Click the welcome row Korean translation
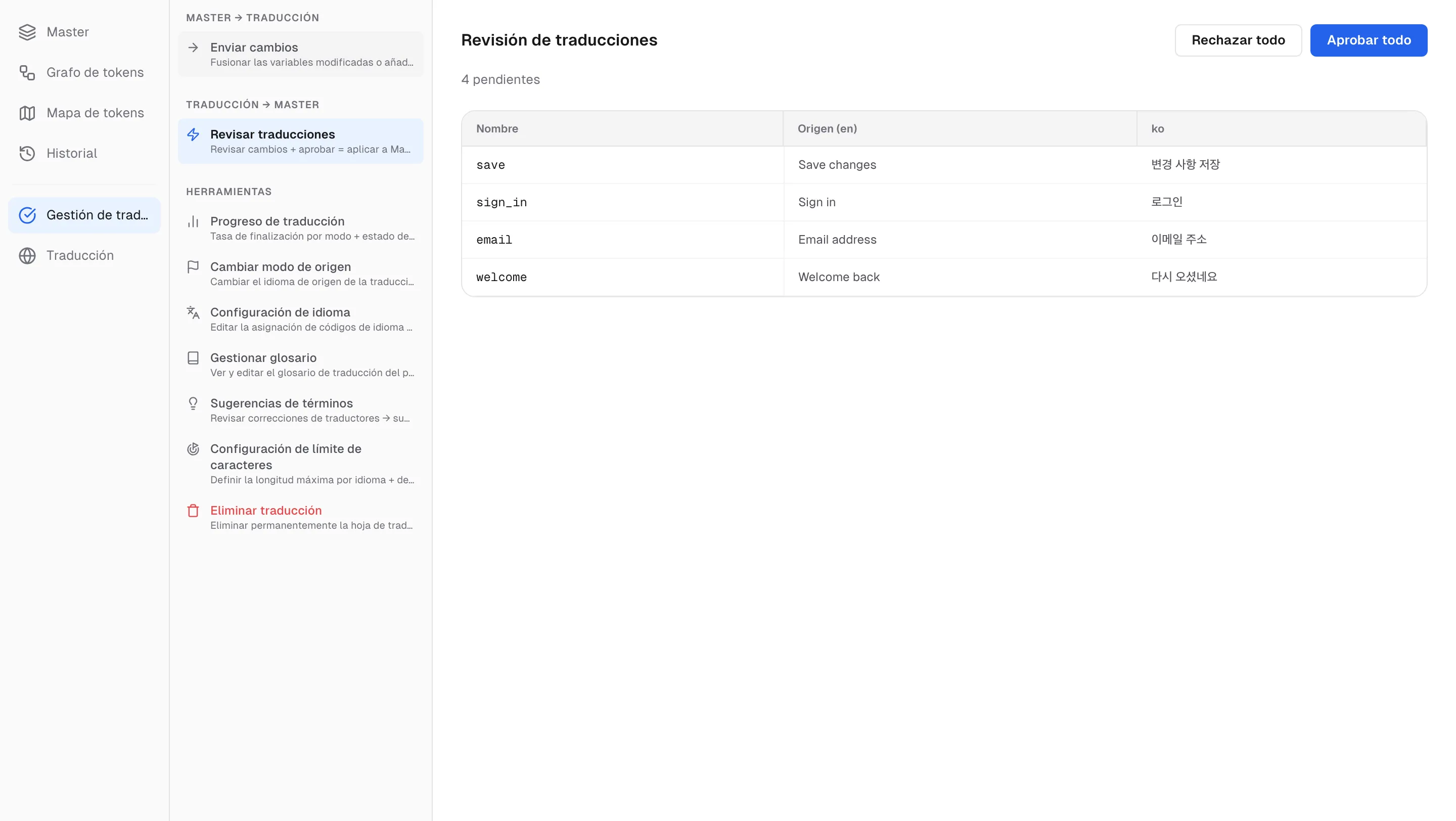Viewport: 1456px width, 821px height. [x=1184, y=277]
